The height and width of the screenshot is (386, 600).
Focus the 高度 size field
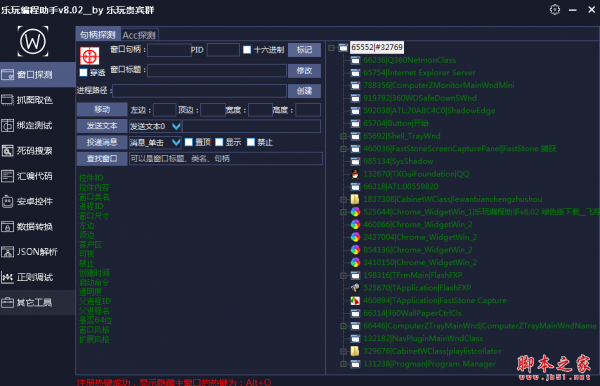(308, 110)
